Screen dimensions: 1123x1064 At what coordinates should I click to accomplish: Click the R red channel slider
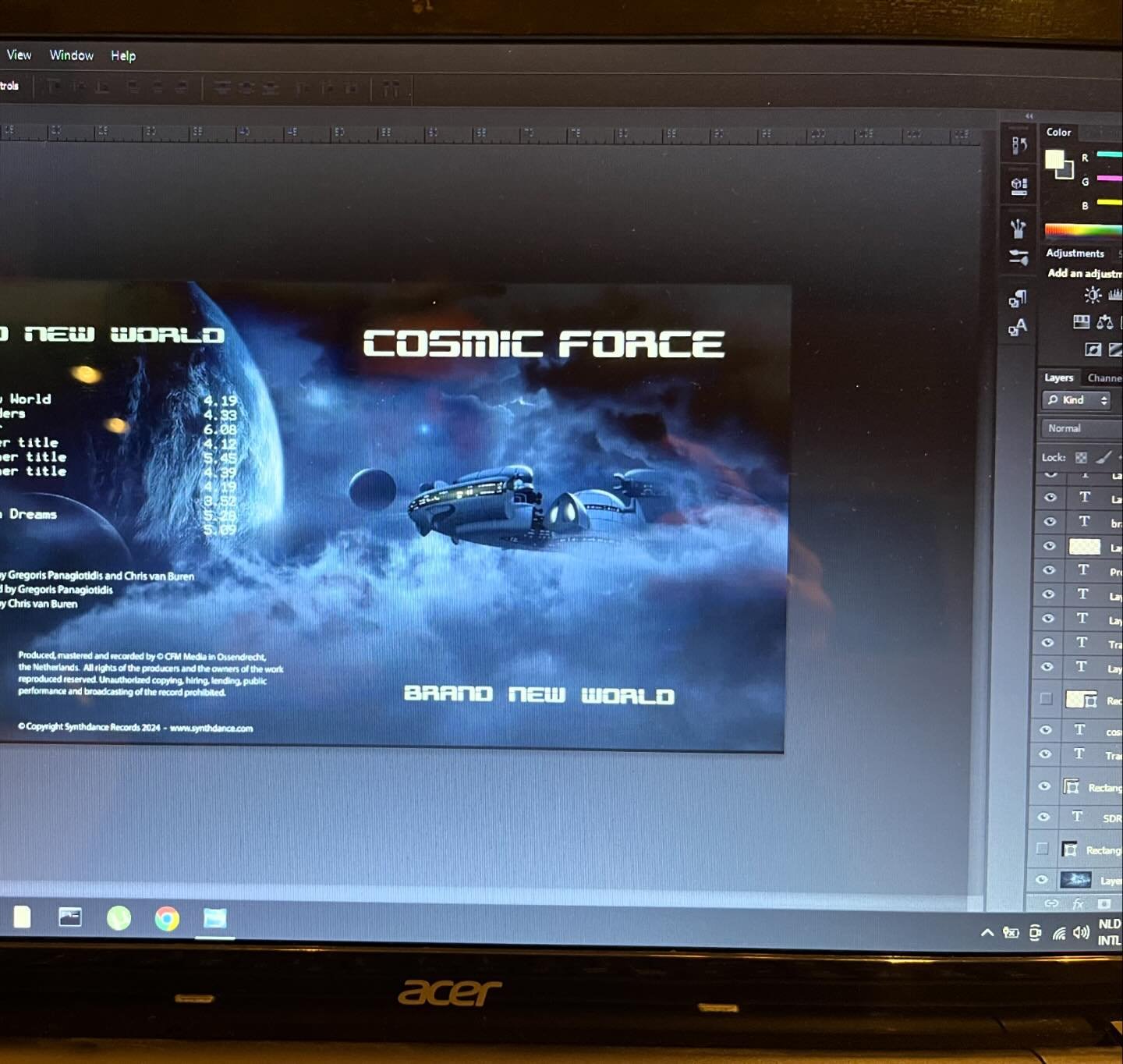click(x=1110, y=155)
